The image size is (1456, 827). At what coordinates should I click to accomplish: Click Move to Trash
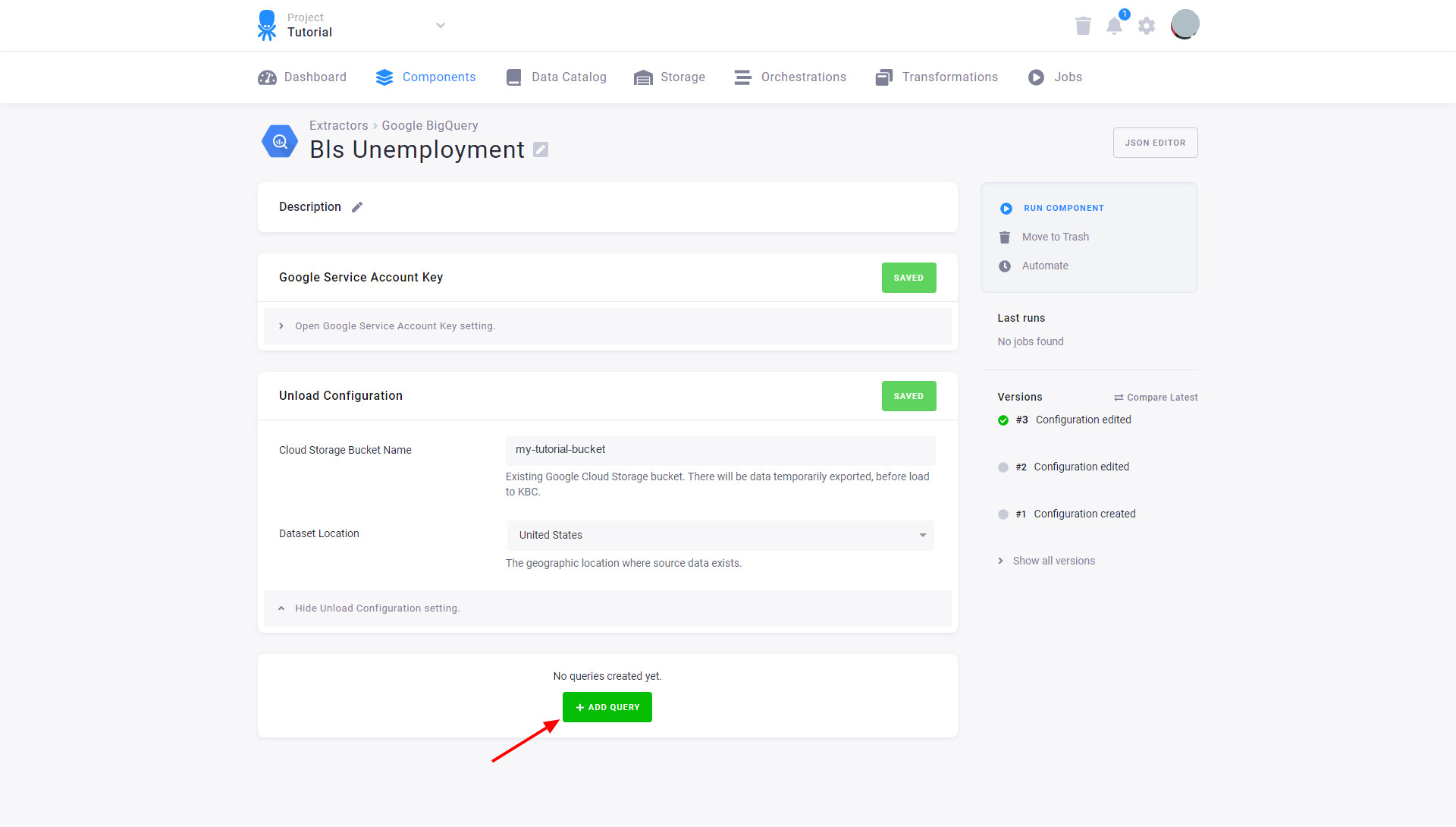[1056, 237]
